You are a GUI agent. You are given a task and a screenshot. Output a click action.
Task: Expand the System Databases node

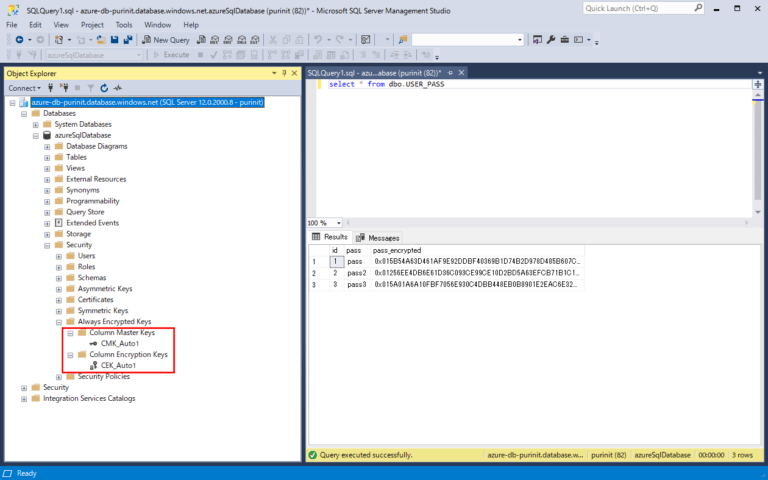point(35,124)
